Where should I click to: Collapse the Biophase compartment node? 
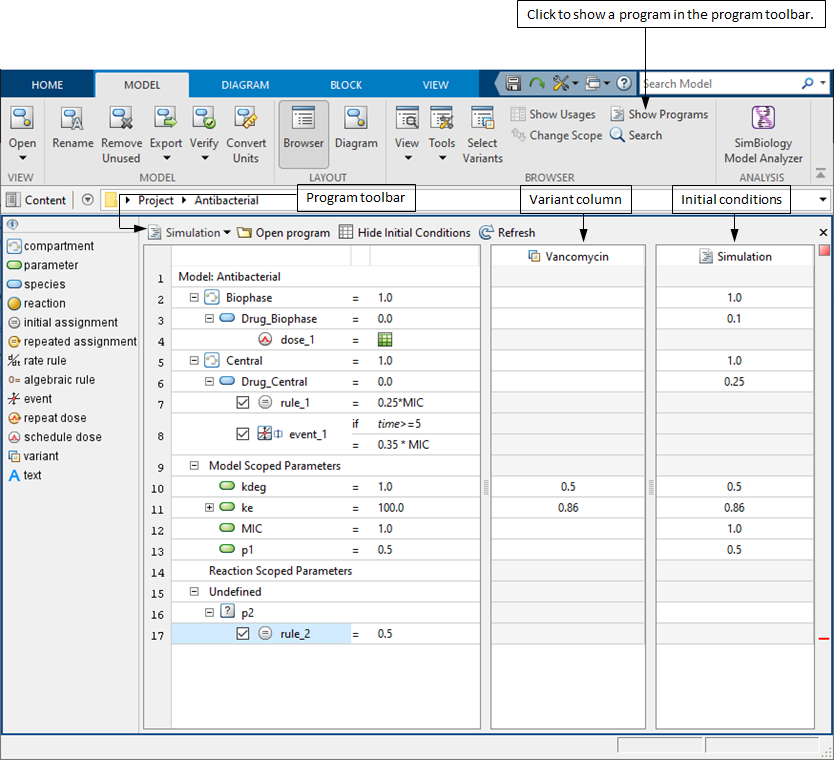tap(193, 298)
